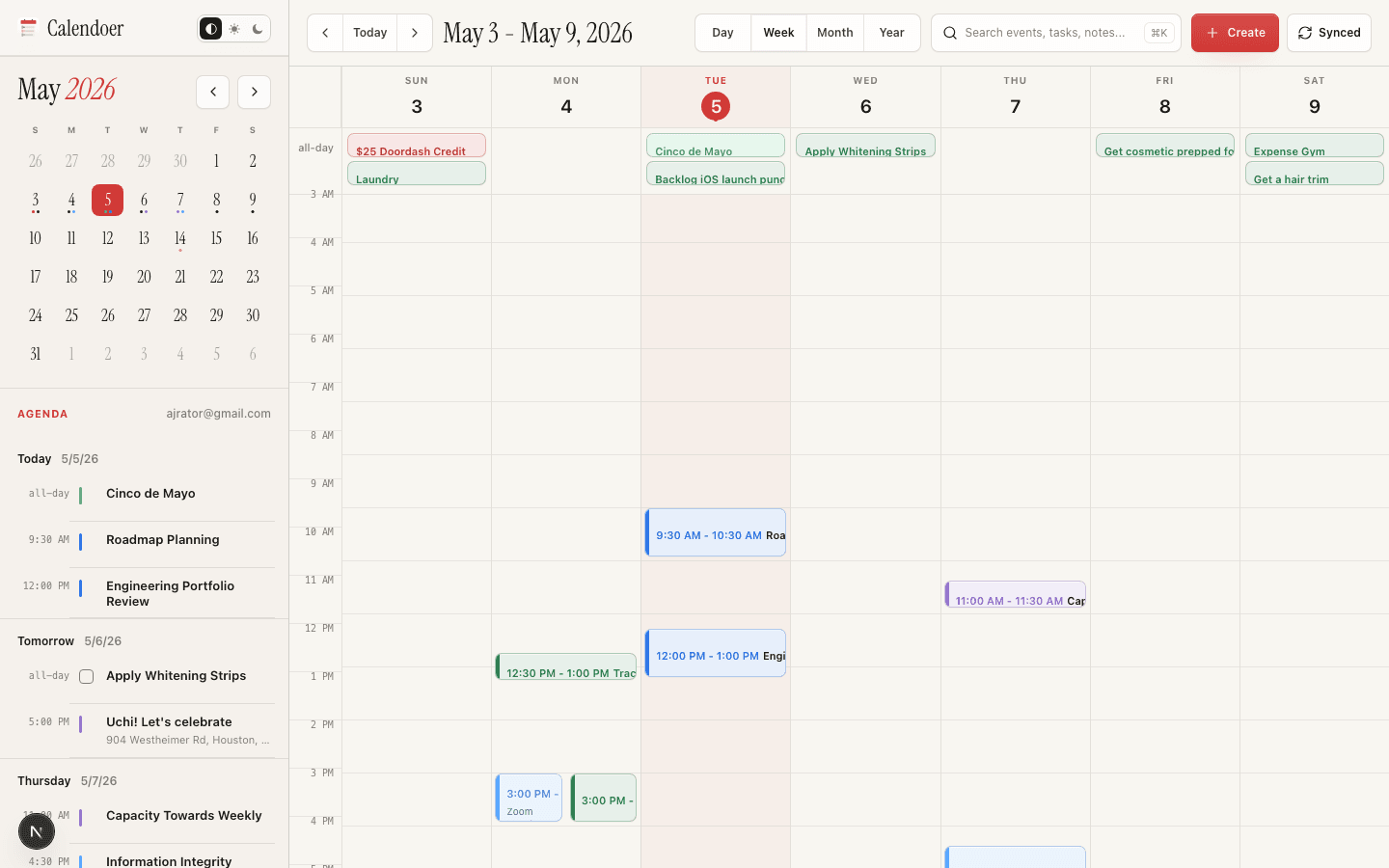Open Engineering Portfolio Review agenda item
Screen dimensions: 1389x868
[x=170, y=594]
